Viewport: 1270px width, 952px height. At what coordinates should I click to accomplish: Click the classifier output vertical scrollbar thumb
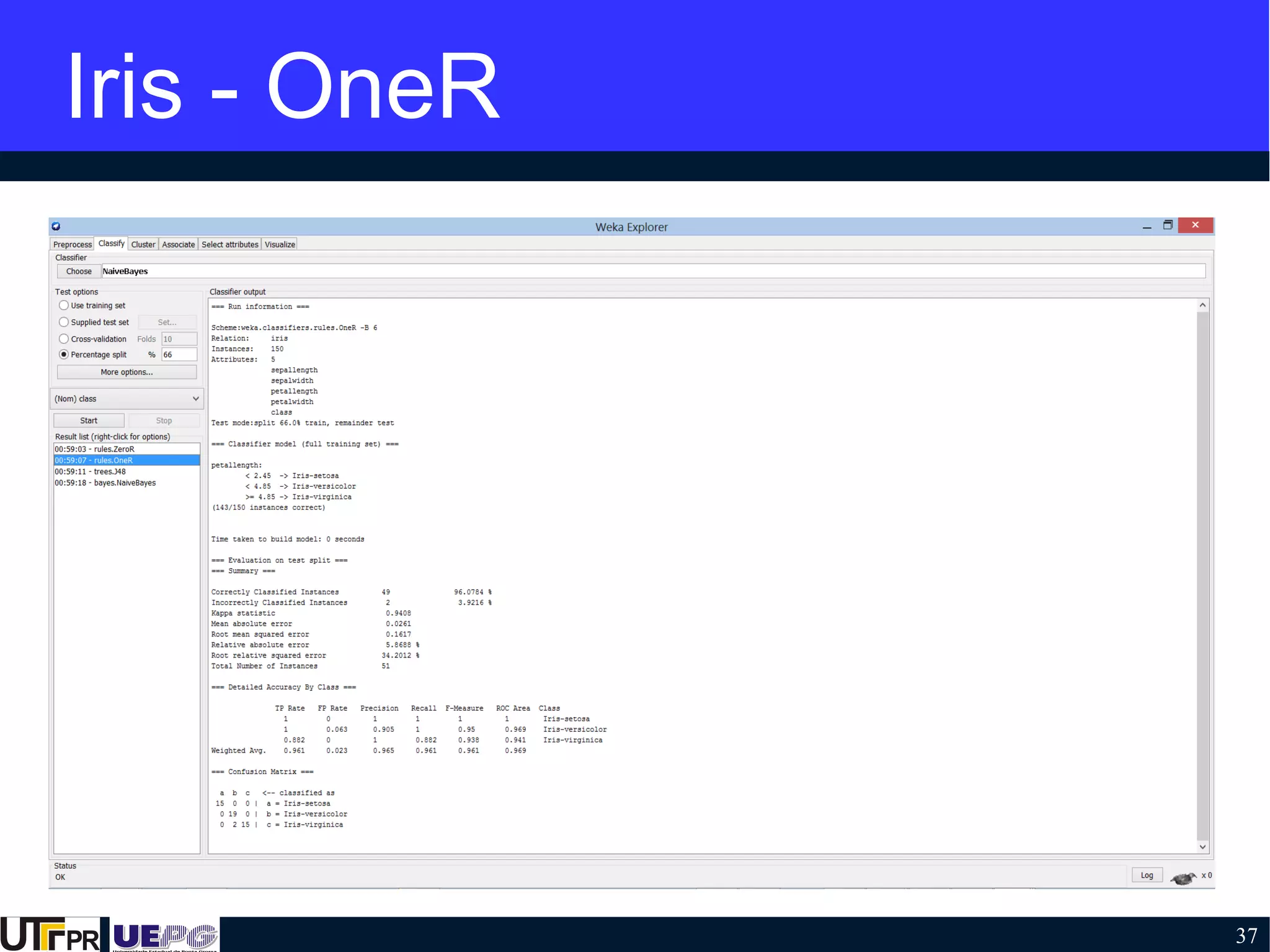point(1202,575)
